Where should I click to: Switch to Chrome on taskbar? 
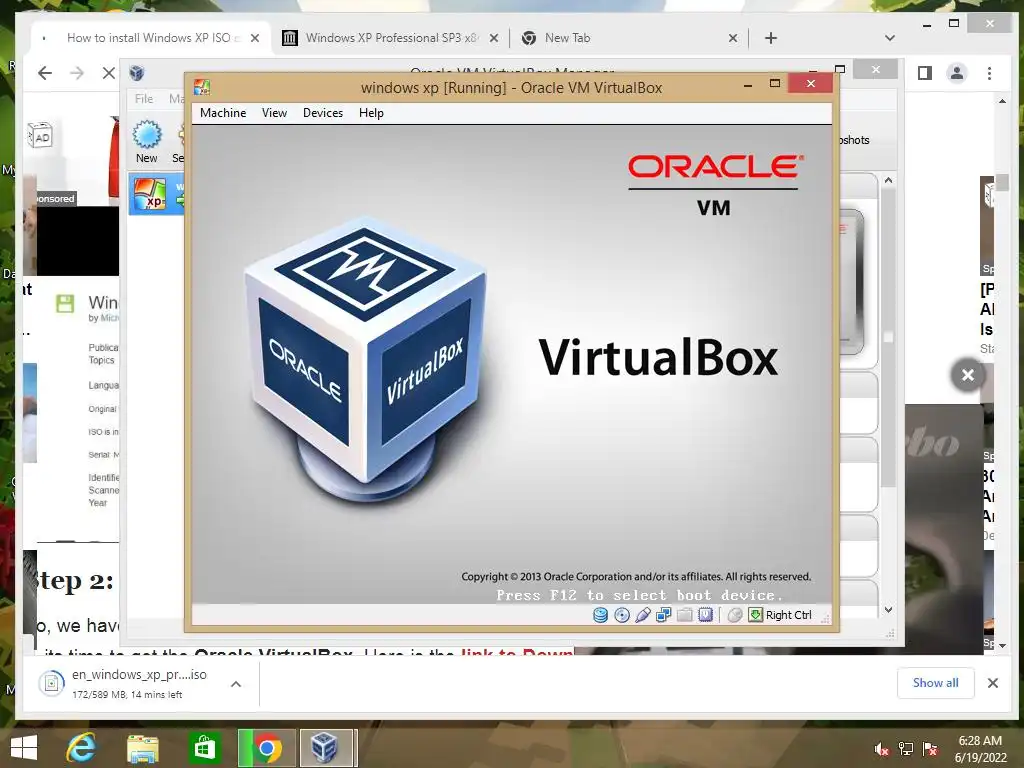(x=266, y=748)
